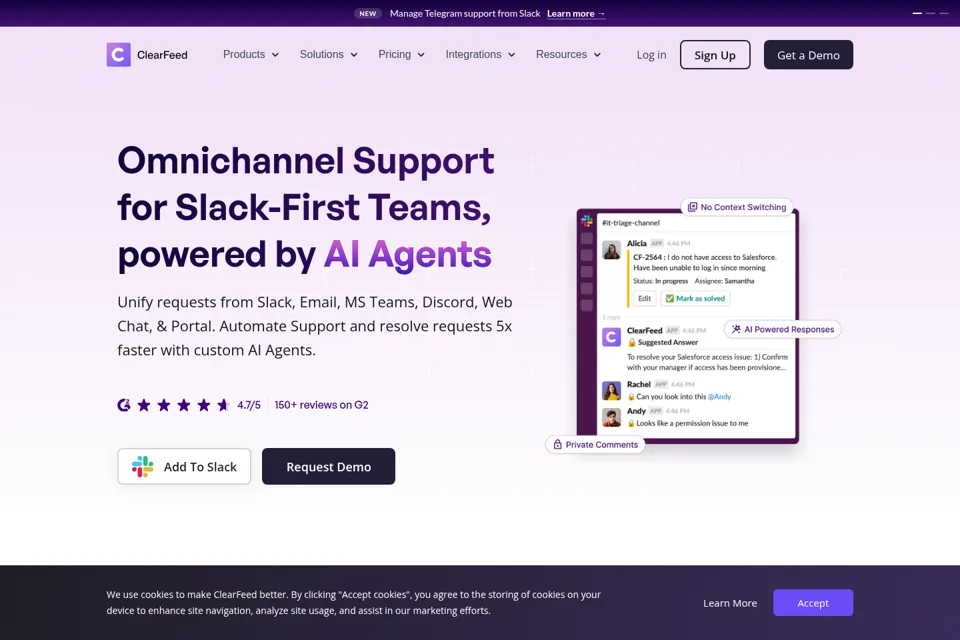The image size is (960, 640).
Task: Click the ClearFeed logo icon
Action: pos(118,55)
